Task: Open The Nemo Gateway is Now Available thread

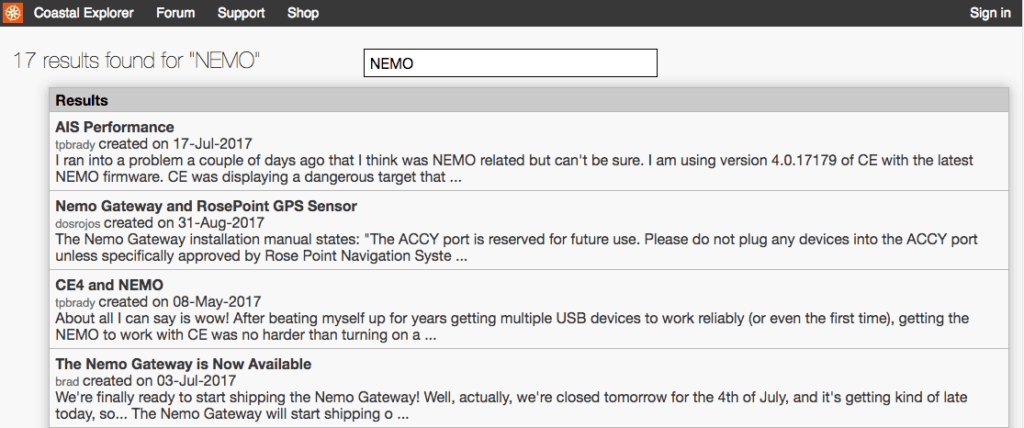Action: pyautogui.click(x=184, y=363)
